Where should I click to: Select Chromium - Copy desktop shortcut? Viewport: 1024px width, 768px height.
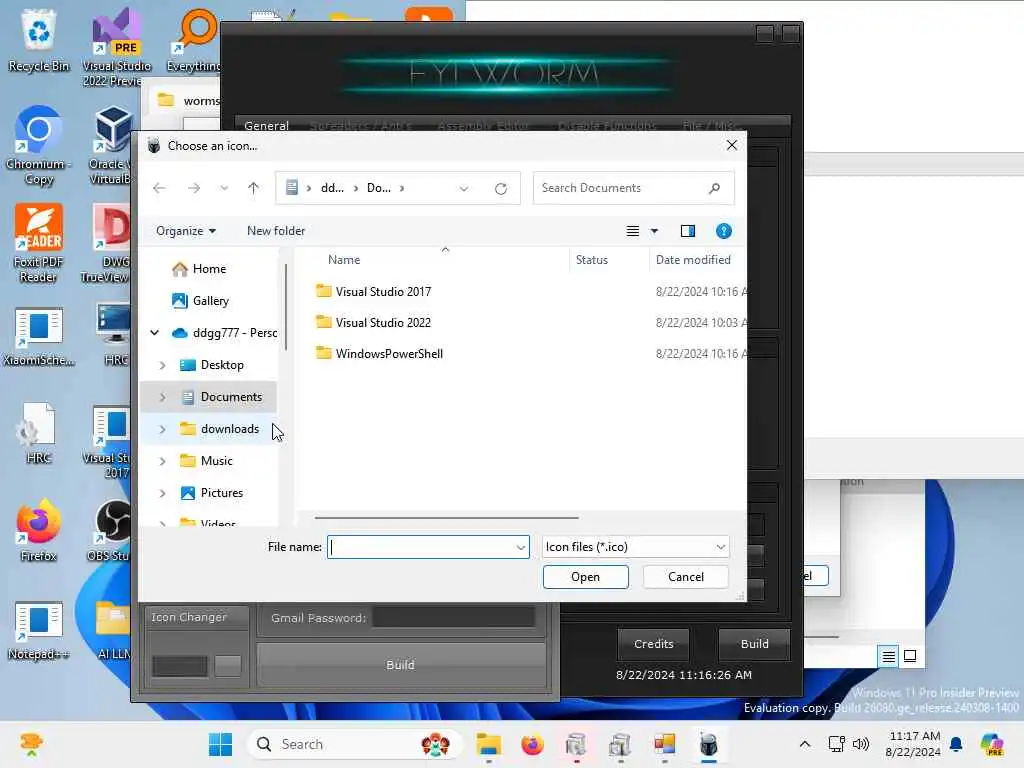(x=39, y=146)
